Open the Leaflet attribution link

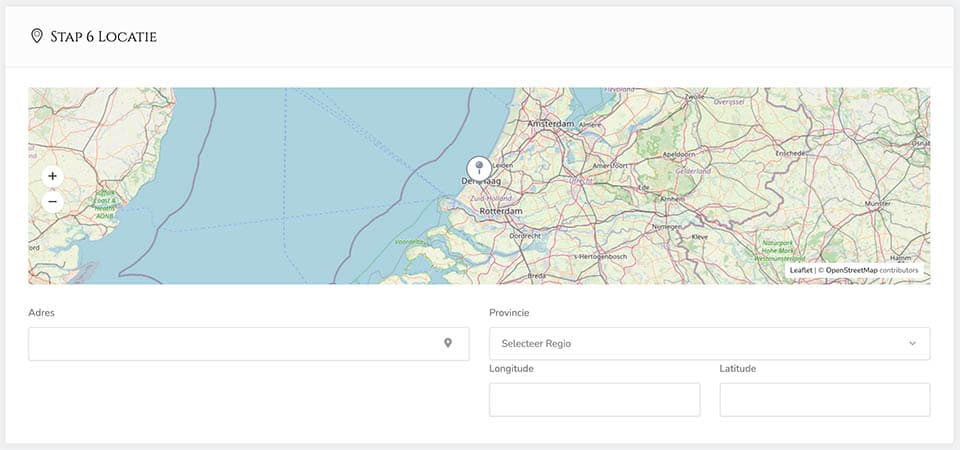[x=800, y=270]
